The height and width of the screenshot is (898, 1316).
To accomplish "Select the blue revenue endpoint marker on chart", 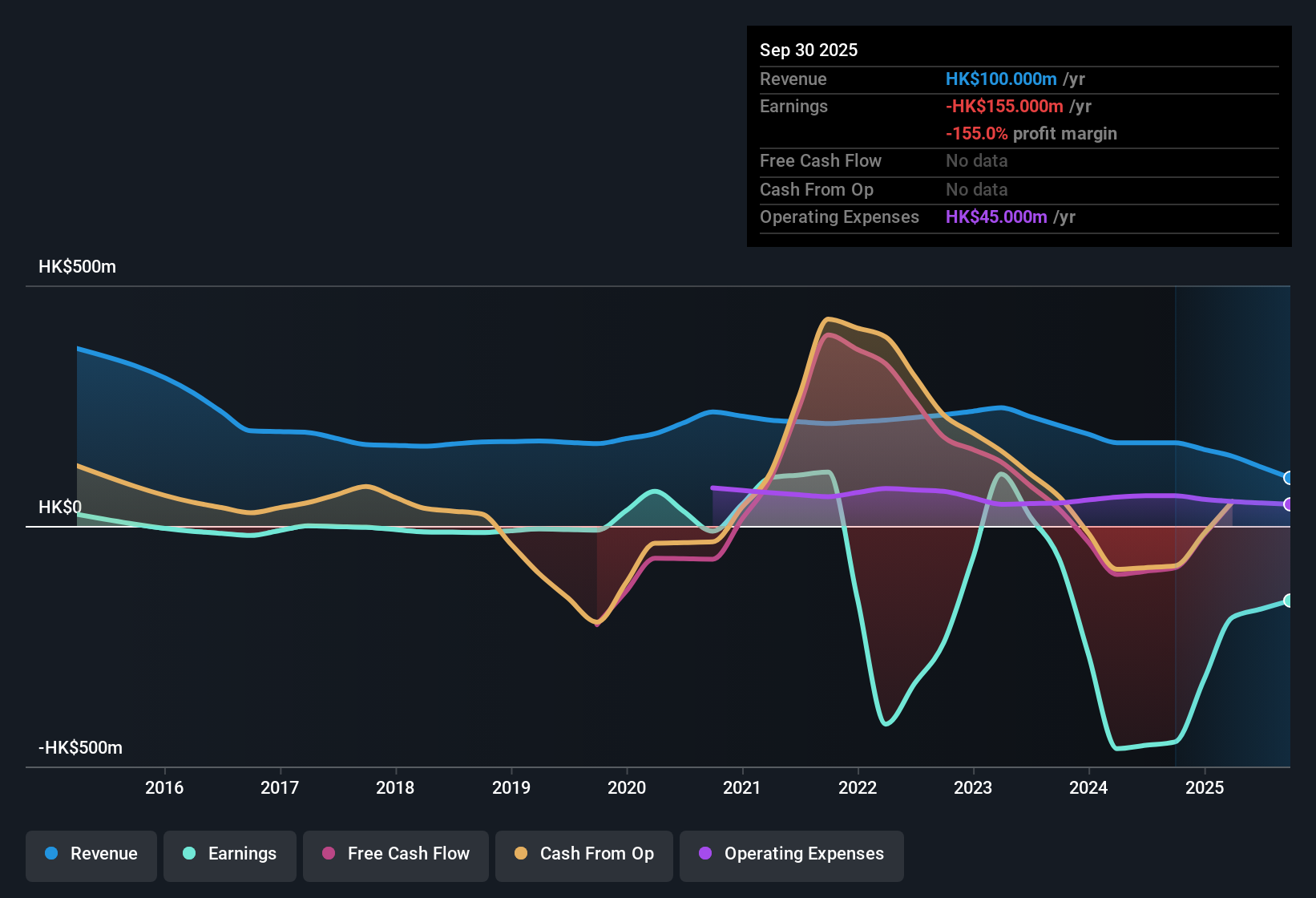I will pos(1289,477).
